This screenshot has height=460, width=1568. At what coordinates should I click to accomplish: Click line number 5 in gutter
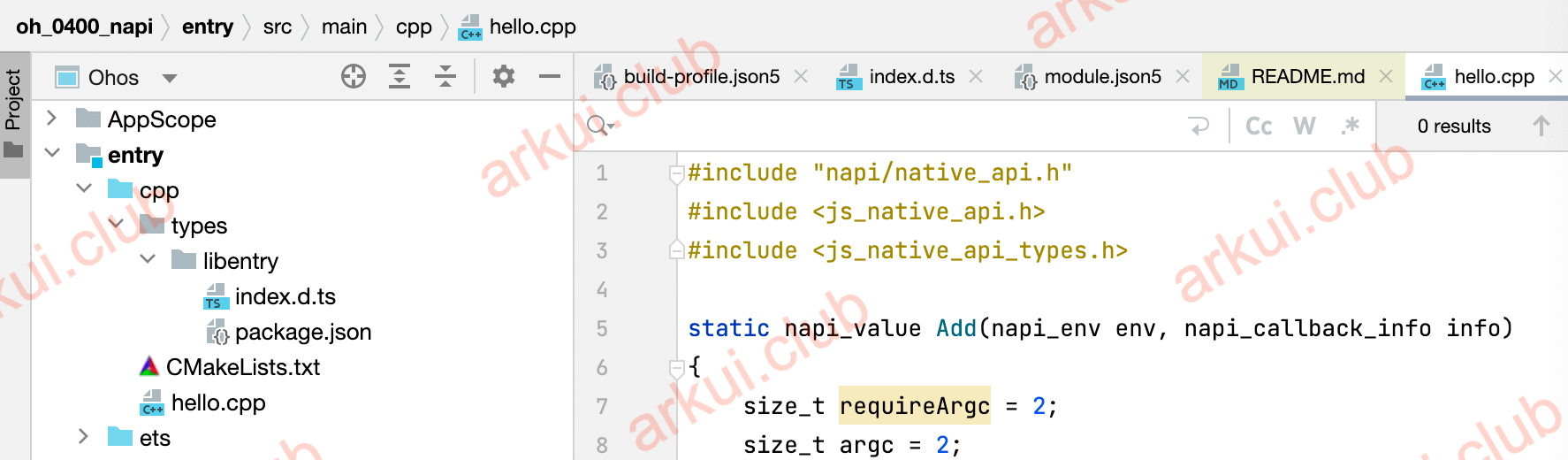click(602, 328)
